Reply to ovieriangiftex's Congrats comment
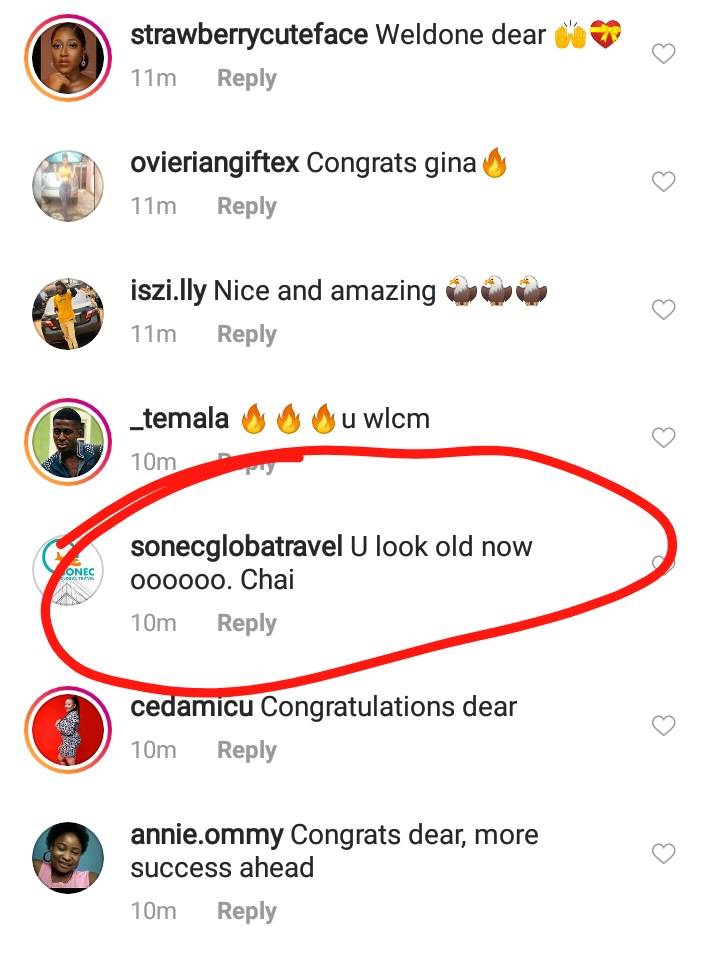This screenshot has width=720, height=958. pyautogui.click(x=246, y=206)
